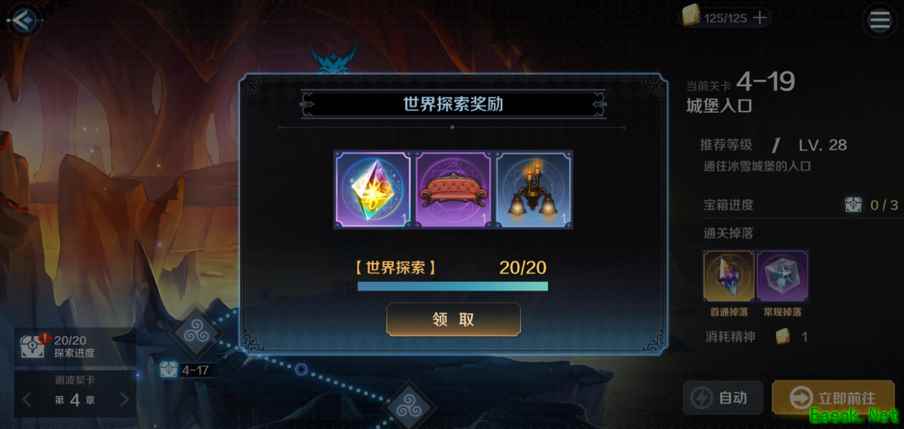This screenshot has width=904, height=429.
Task: Select the red sofa reward icon
Action: tap(453, 190)
